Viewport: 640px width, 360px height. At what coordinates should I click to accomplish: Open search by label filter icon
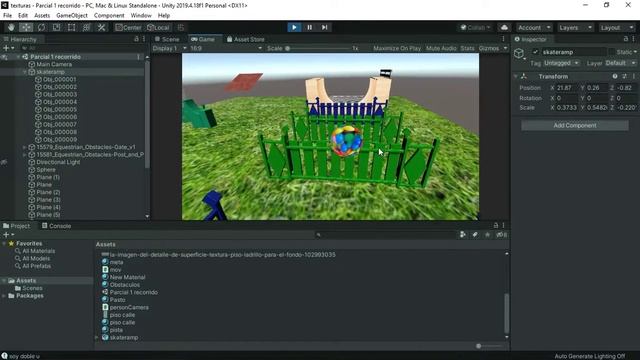(x=475, y=235)
